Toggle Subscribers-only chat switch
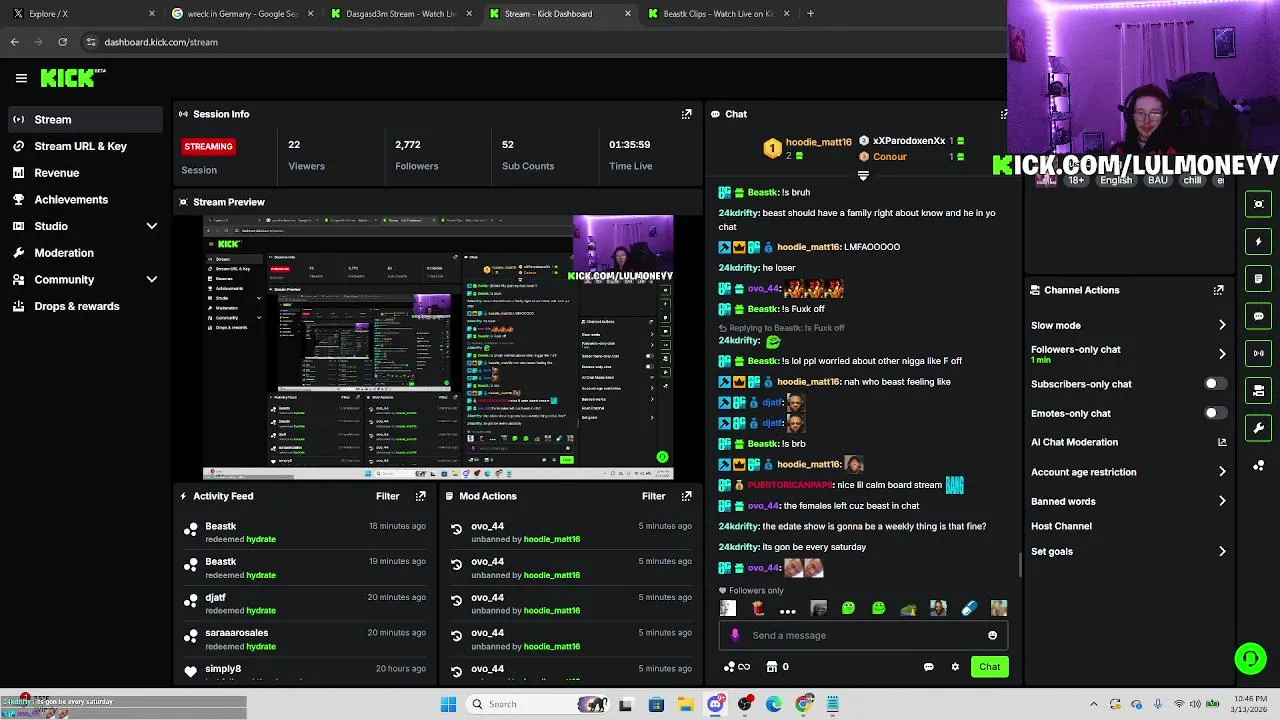Image resolution: width=1280 pixels, height=720 pixels. (1215, 384)
